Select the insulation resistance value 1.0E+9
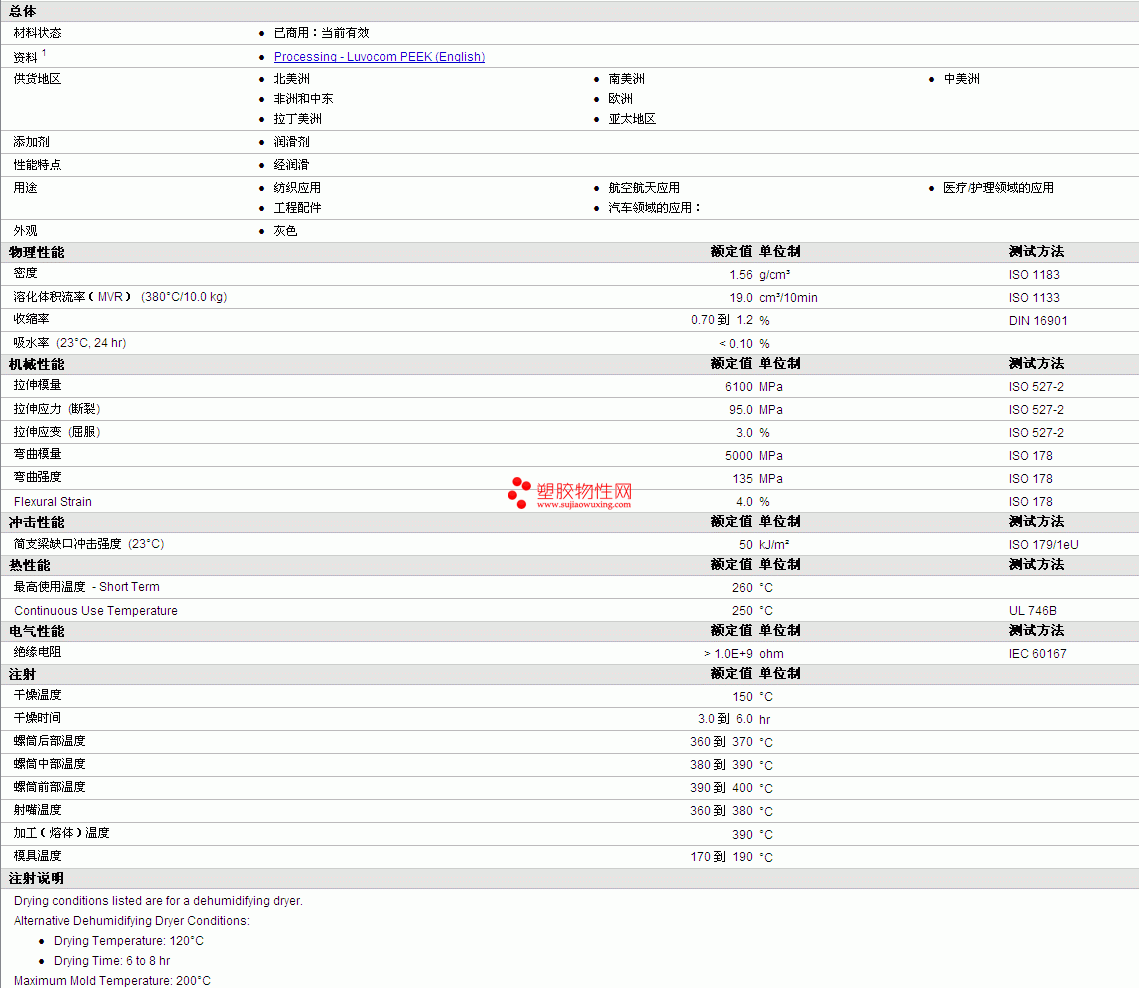 pyautogui.click(x=734, y=654)
